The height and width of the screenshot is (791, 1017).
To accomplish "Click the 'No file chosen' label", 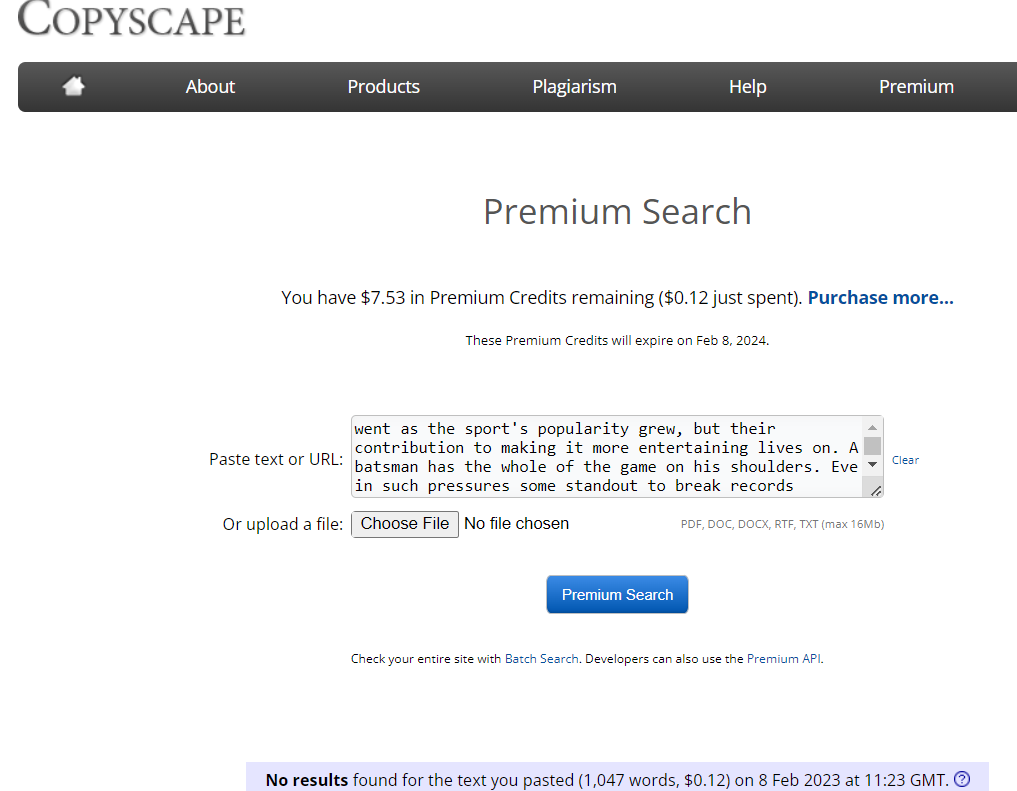I will (x=516, y=523).
